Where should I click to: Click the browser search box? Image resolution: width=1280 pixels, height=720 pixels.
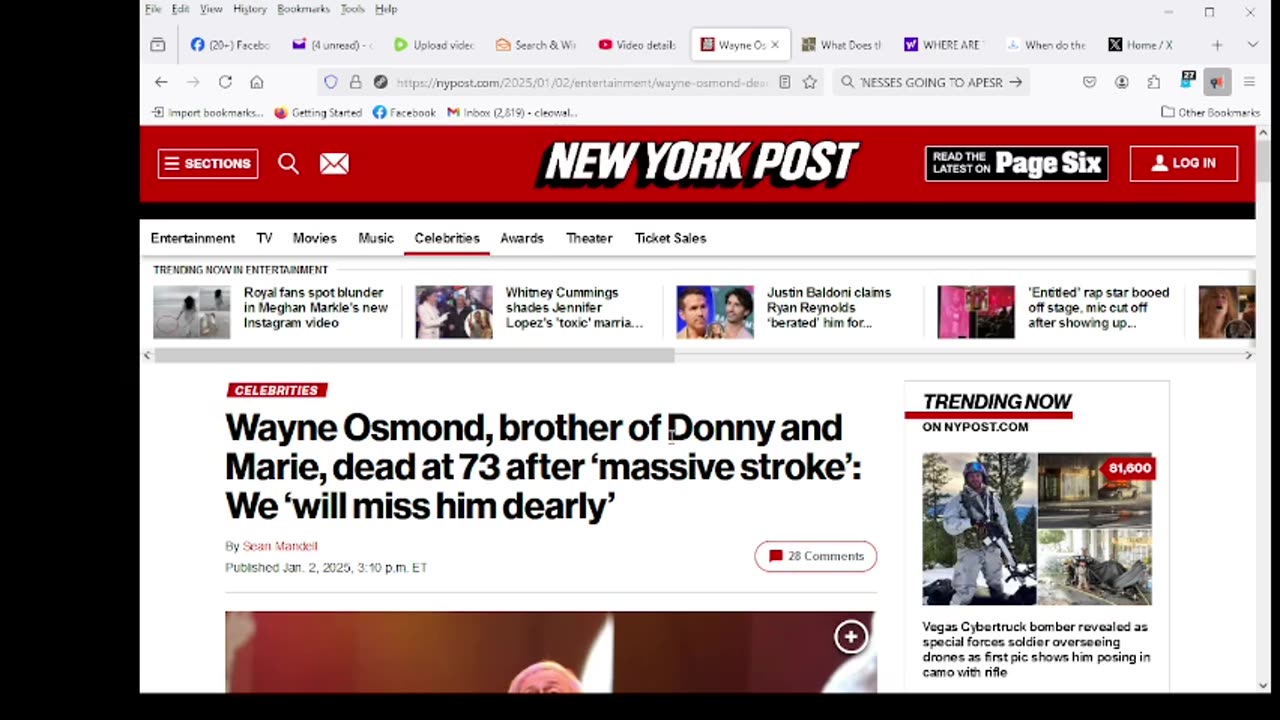(x=930, y=82)
